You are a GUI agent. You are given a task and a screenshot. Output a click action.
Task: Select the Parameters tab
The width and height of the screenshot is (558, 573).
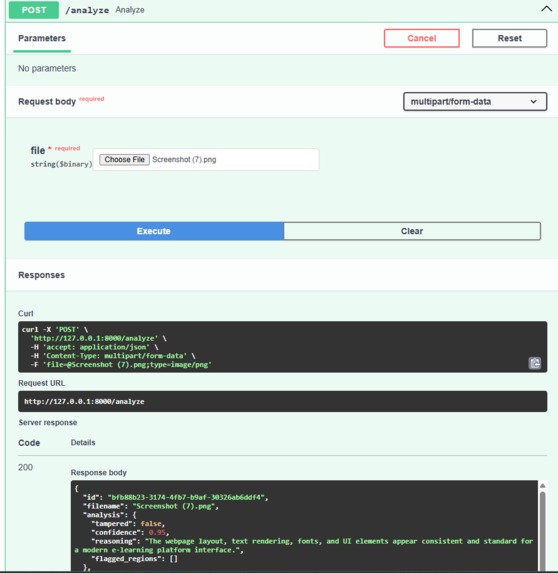pos(42,38)
